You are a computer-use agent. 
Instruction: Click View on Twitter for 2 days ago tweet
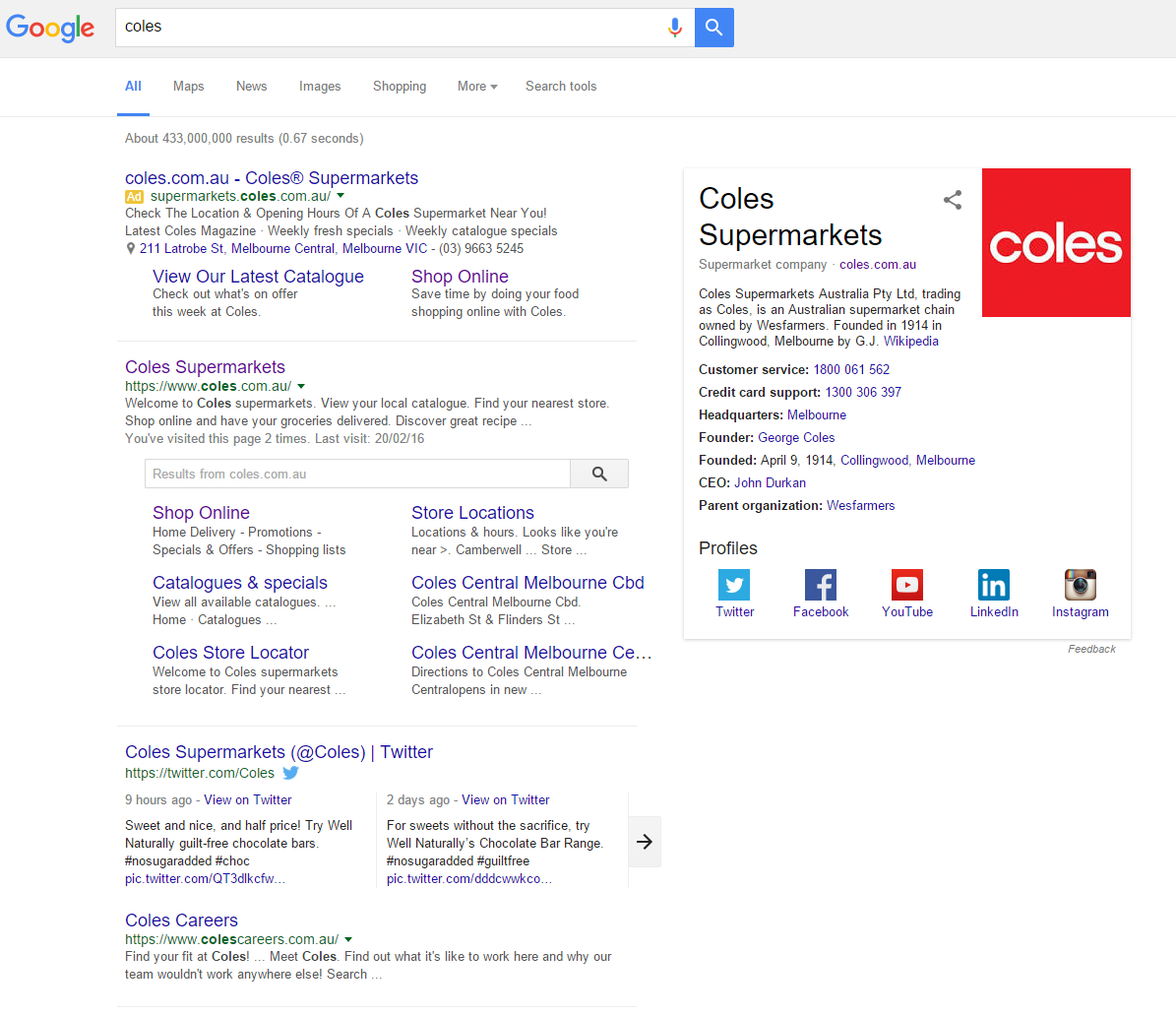(506, 799)
